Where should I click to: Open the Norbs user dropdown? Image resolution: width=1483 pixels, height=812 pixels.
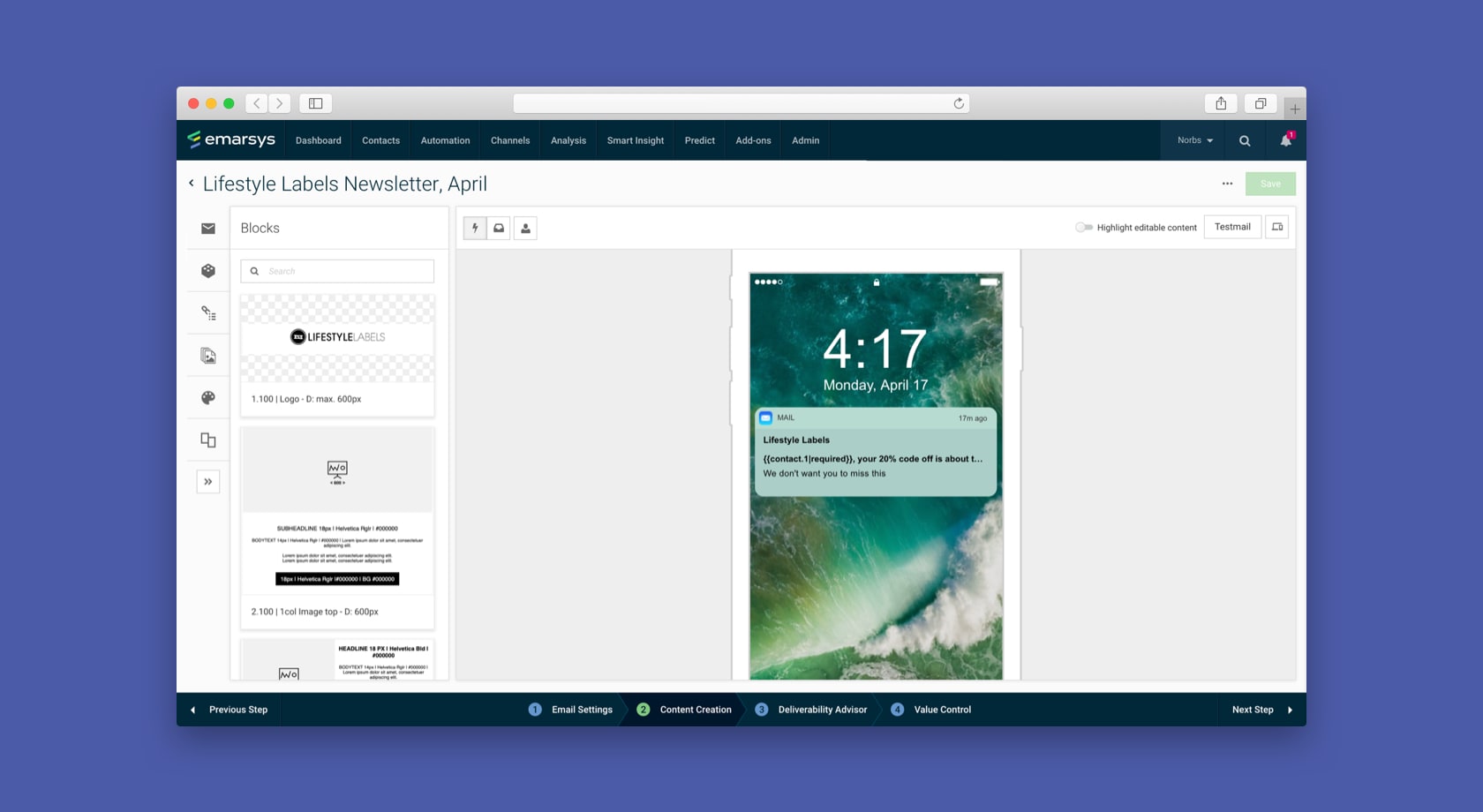[1194, 140]
